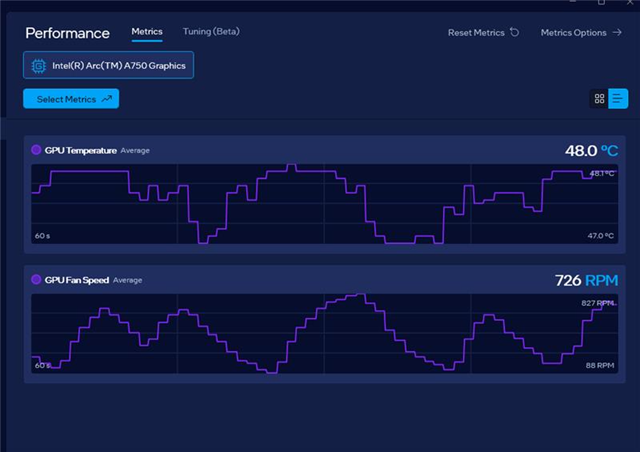Screen dimensions: 640x452
Task: Click the GPU Temperature metric title
Action: 81,150
